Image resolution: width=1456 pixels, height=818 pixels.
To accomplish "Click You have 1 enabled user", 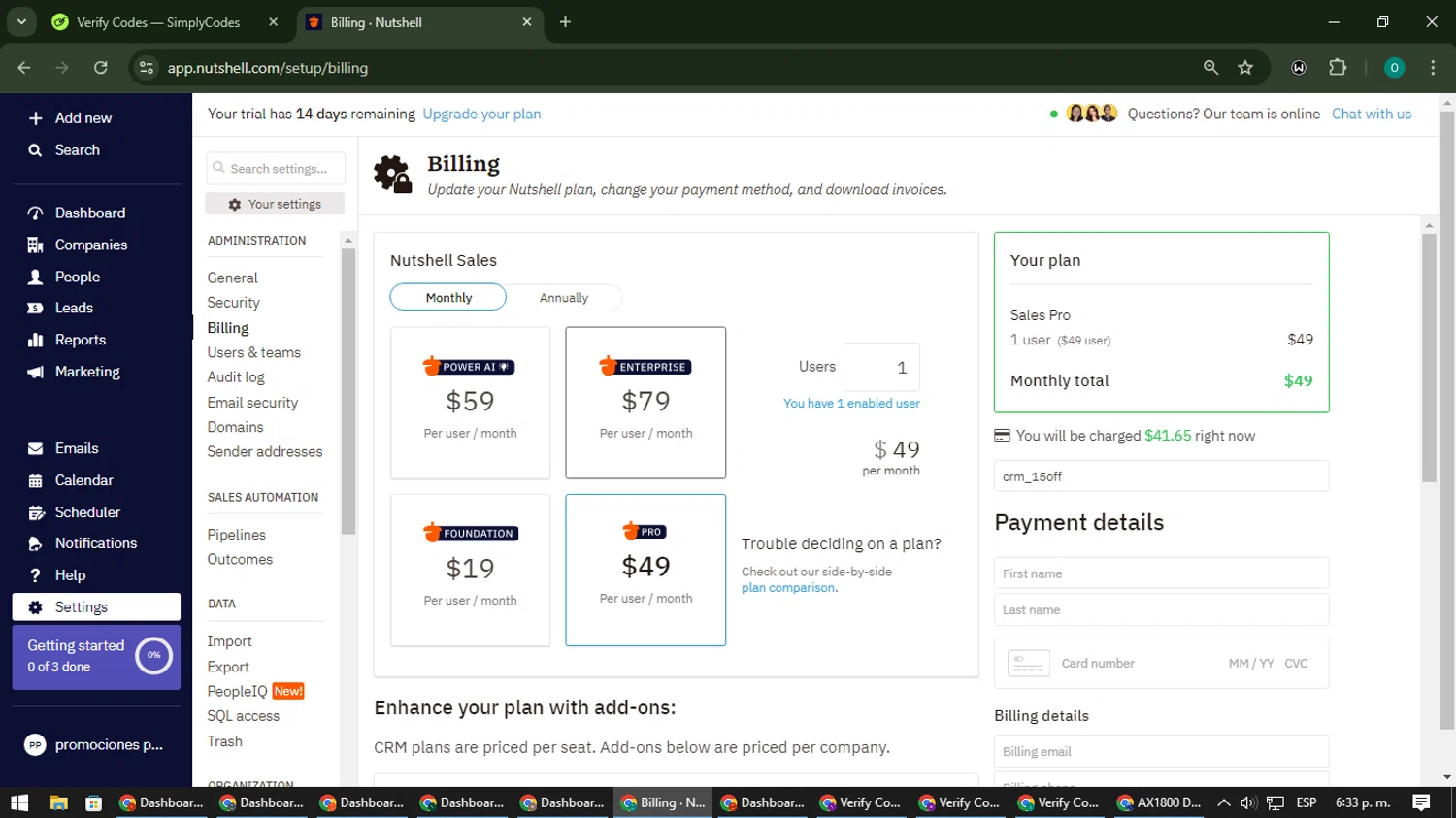I will (x=851, y=404).
